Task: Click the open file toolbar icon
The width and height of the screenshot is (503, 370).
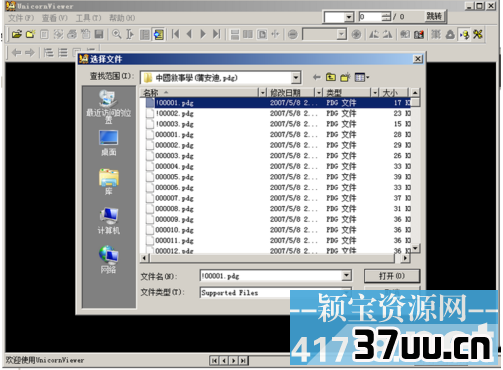Action: click(17, 34)
